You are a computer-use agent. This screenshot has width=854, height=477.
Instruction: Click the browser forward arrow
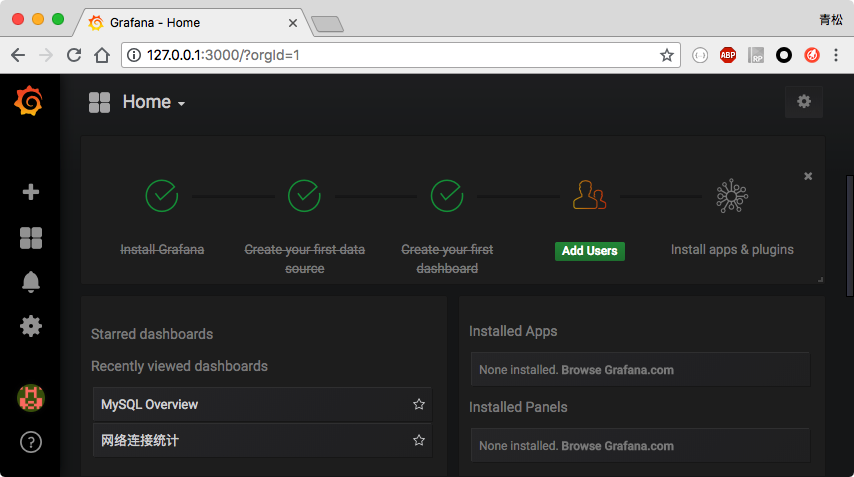pos(46,55)
